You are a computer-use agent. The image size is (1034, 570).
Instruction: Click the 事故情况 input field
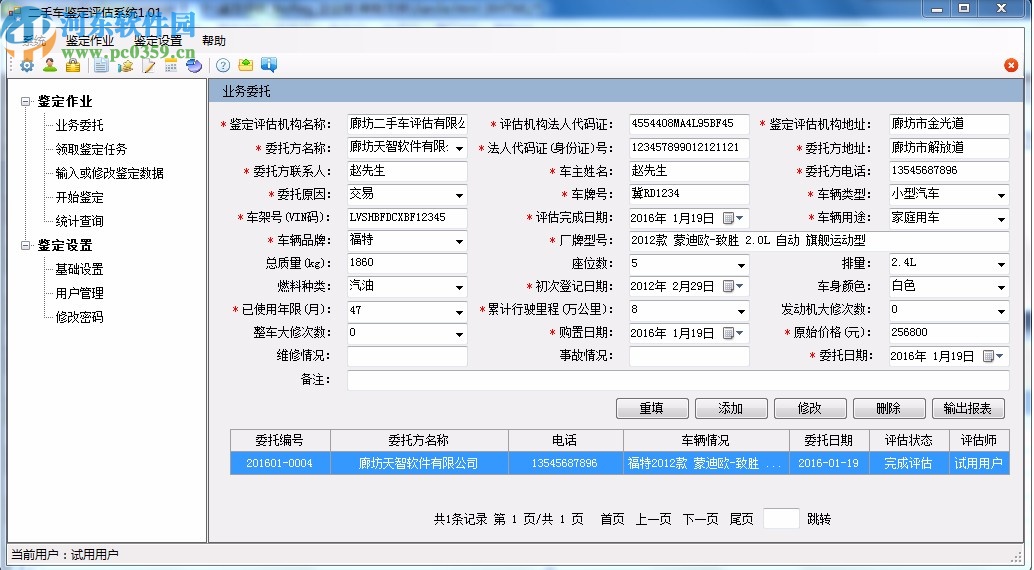[x=689, y=356]
